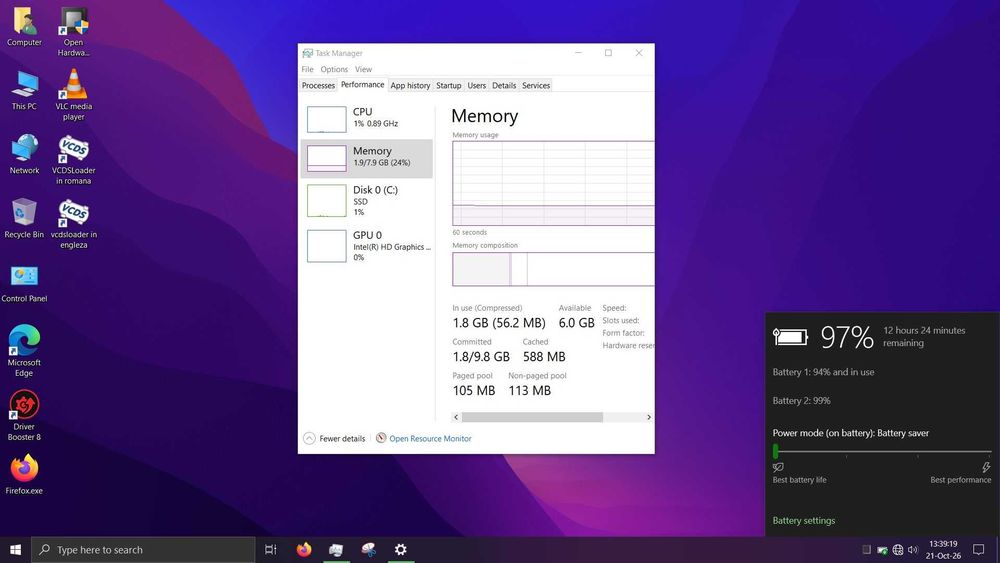Open the Network desktop icon
This screenshot has height=563, width=1000.
tap(24, 154)
